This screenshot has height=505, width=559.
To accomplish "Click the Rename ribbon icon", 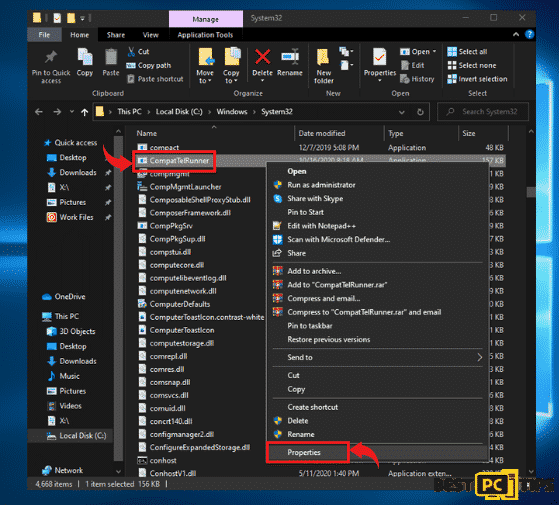I will 290,57.
